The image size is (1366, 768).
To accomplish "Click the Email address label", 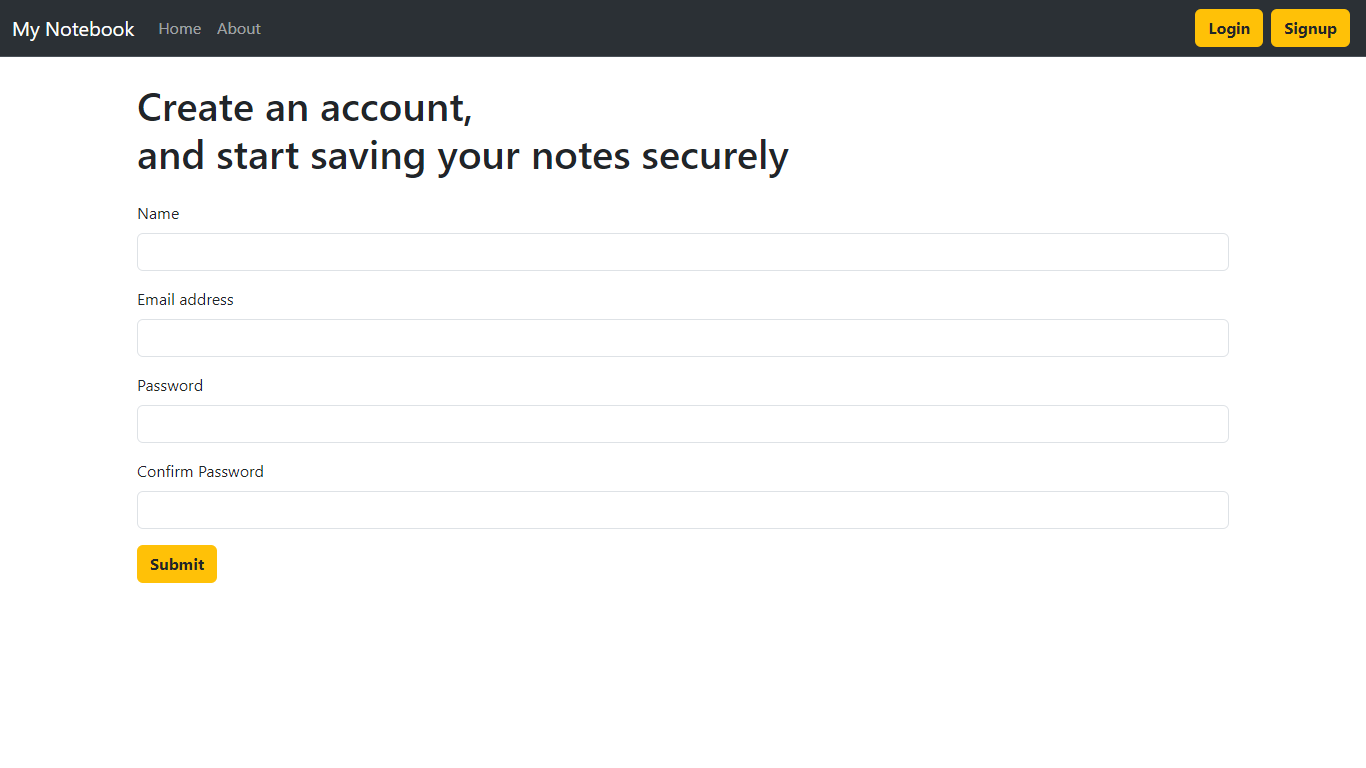I will point(185,300).
